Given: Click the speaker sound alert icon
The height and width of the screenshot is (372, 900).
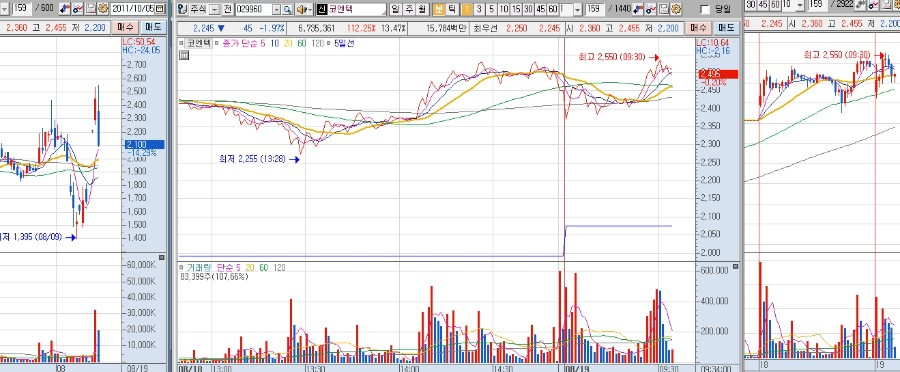Looking at the screenshot, I should pyautogui.click(x=302, y=10).
